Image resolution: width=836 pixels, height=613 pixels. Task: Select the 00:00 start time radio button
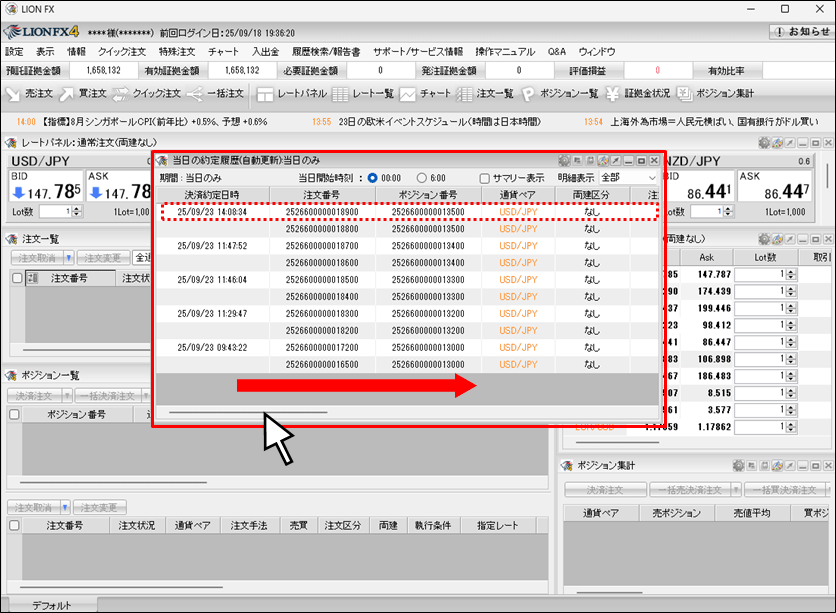[373, 177]
